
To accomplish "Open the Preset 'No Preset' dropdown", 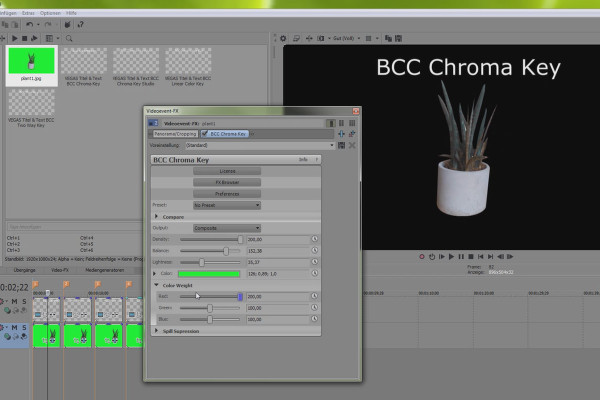I will tap(227, 205).
